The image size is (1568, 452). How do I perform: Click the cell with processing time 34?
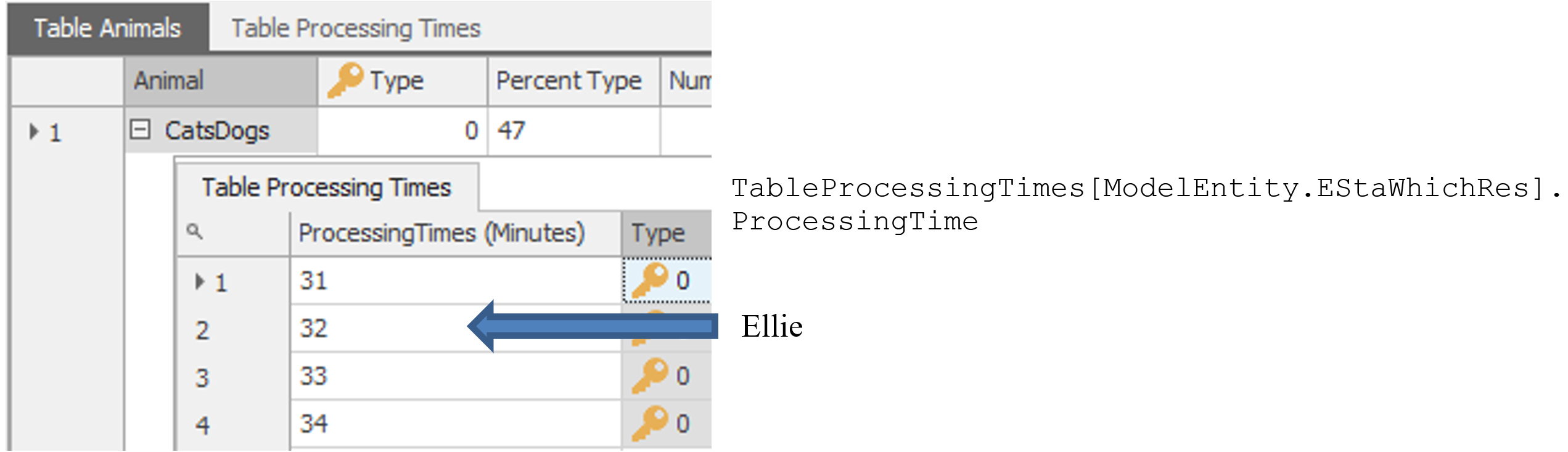click(456, 424)
